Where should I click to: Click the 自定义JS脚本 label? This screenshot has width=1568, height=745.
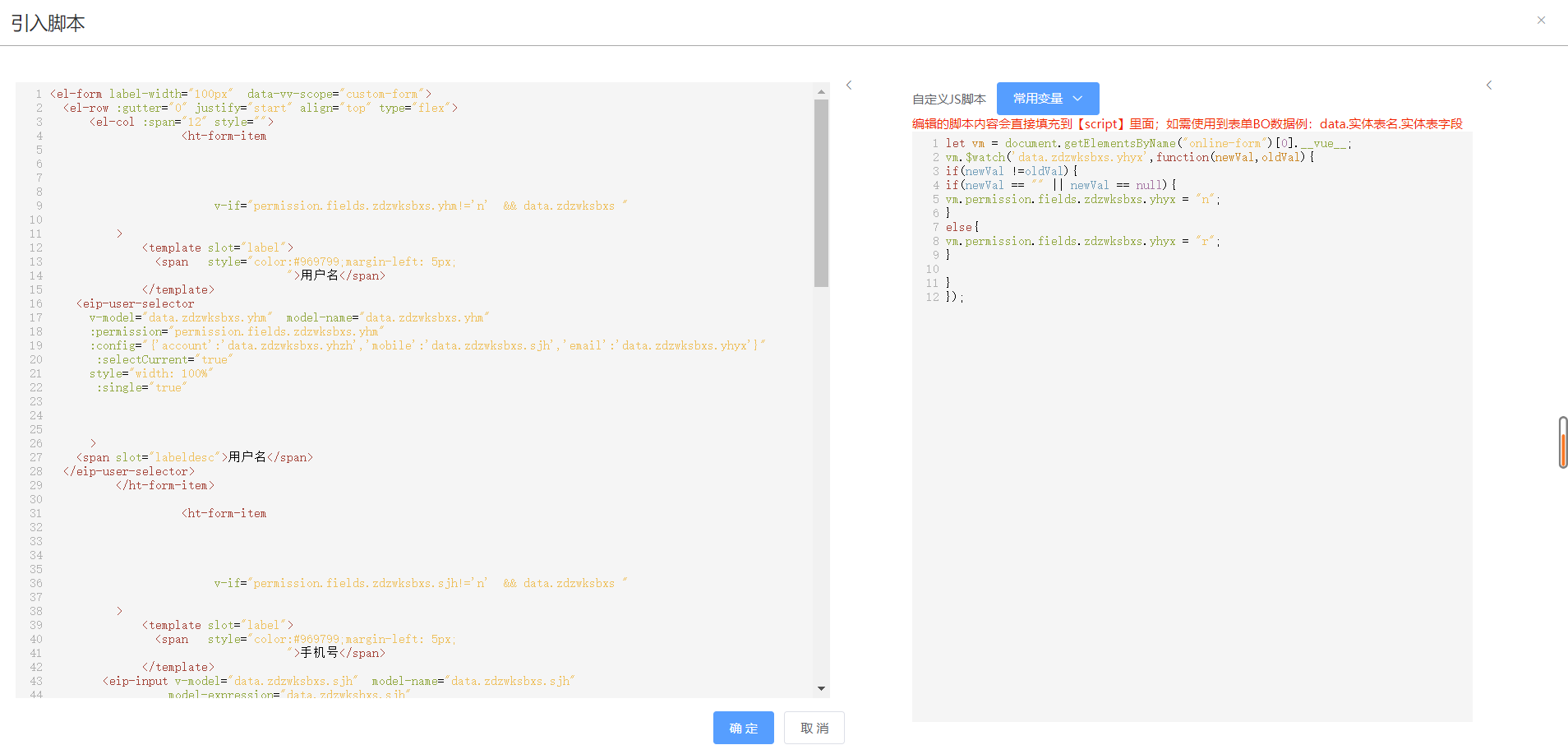948,99
